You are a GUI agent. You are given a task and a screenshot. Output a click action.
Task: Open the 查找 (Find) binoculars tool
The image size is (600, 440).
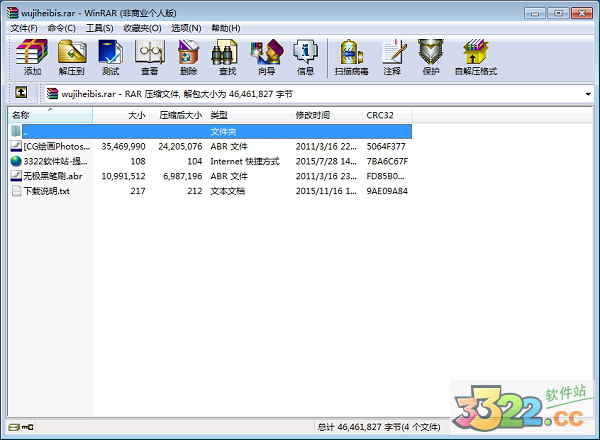(227, 58)
